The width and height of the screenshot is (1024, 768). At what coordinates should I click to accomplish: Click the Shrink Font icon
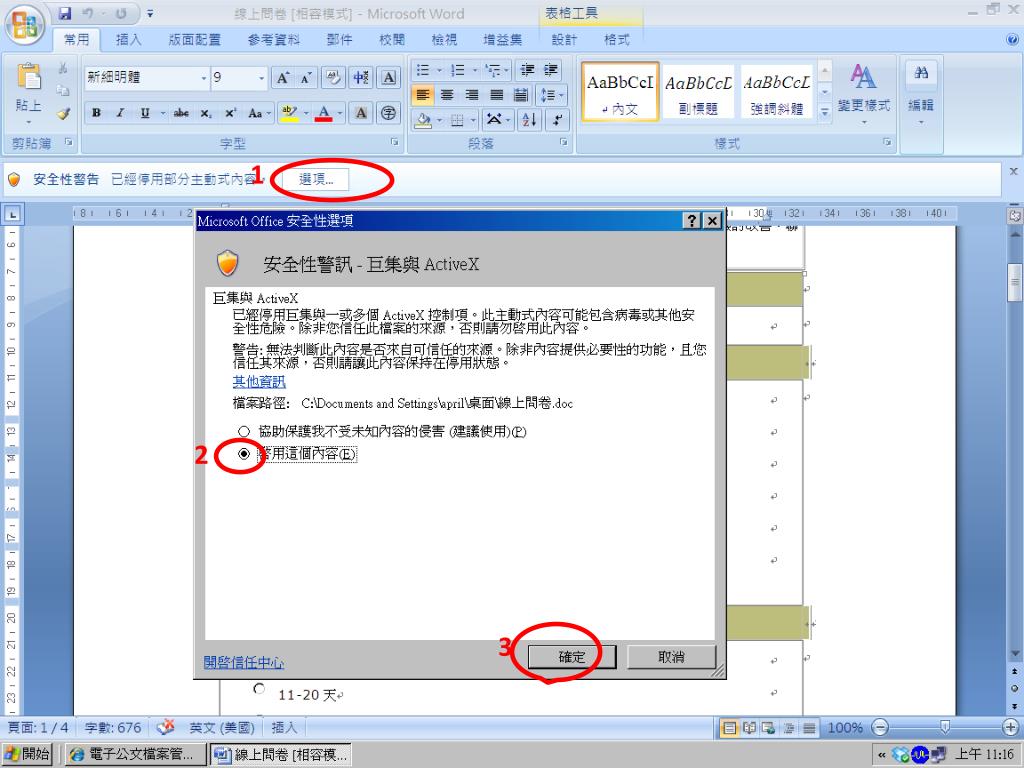306,78
